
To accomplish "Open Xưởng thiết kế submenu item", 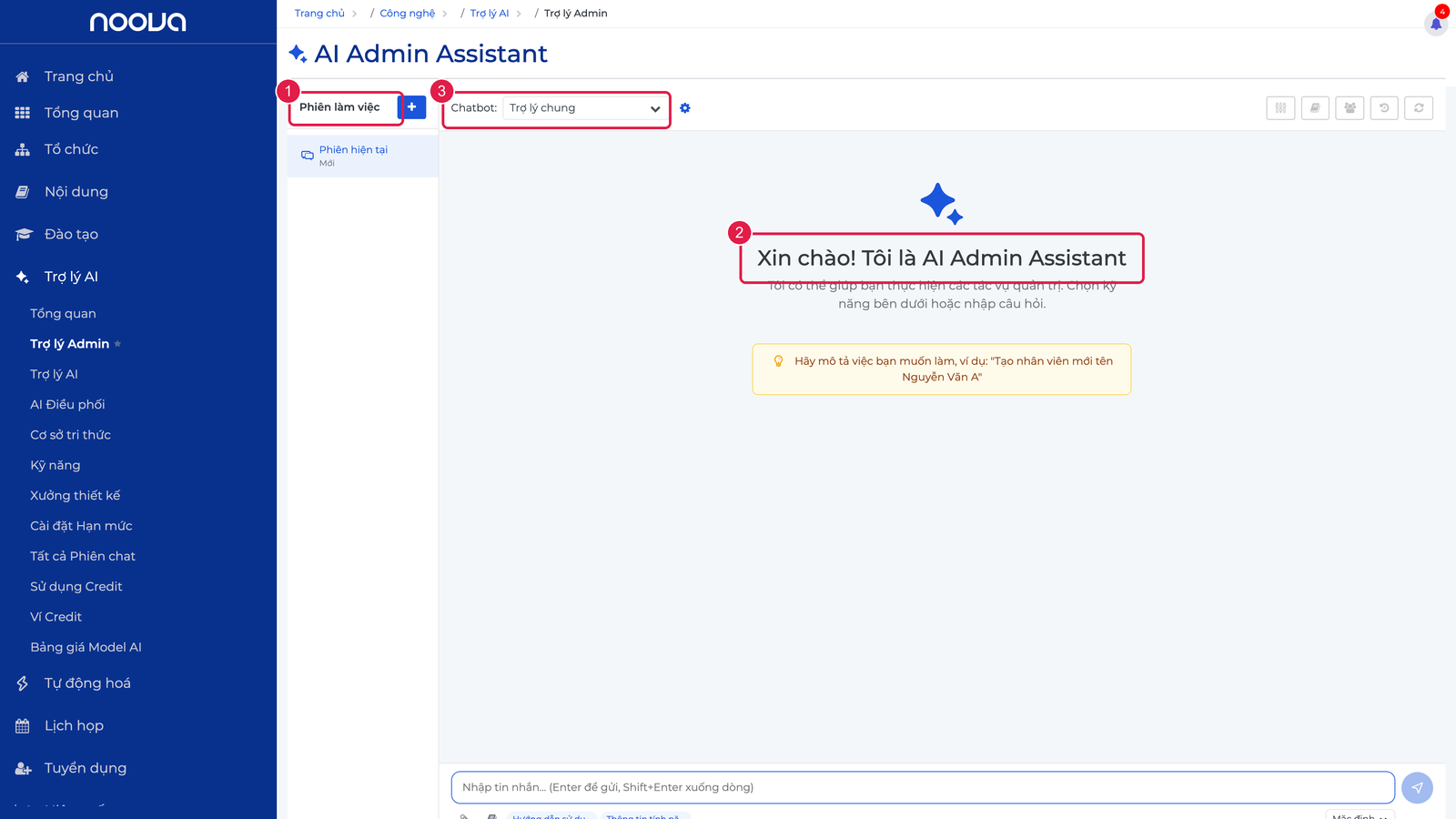I will pos(75,496).
